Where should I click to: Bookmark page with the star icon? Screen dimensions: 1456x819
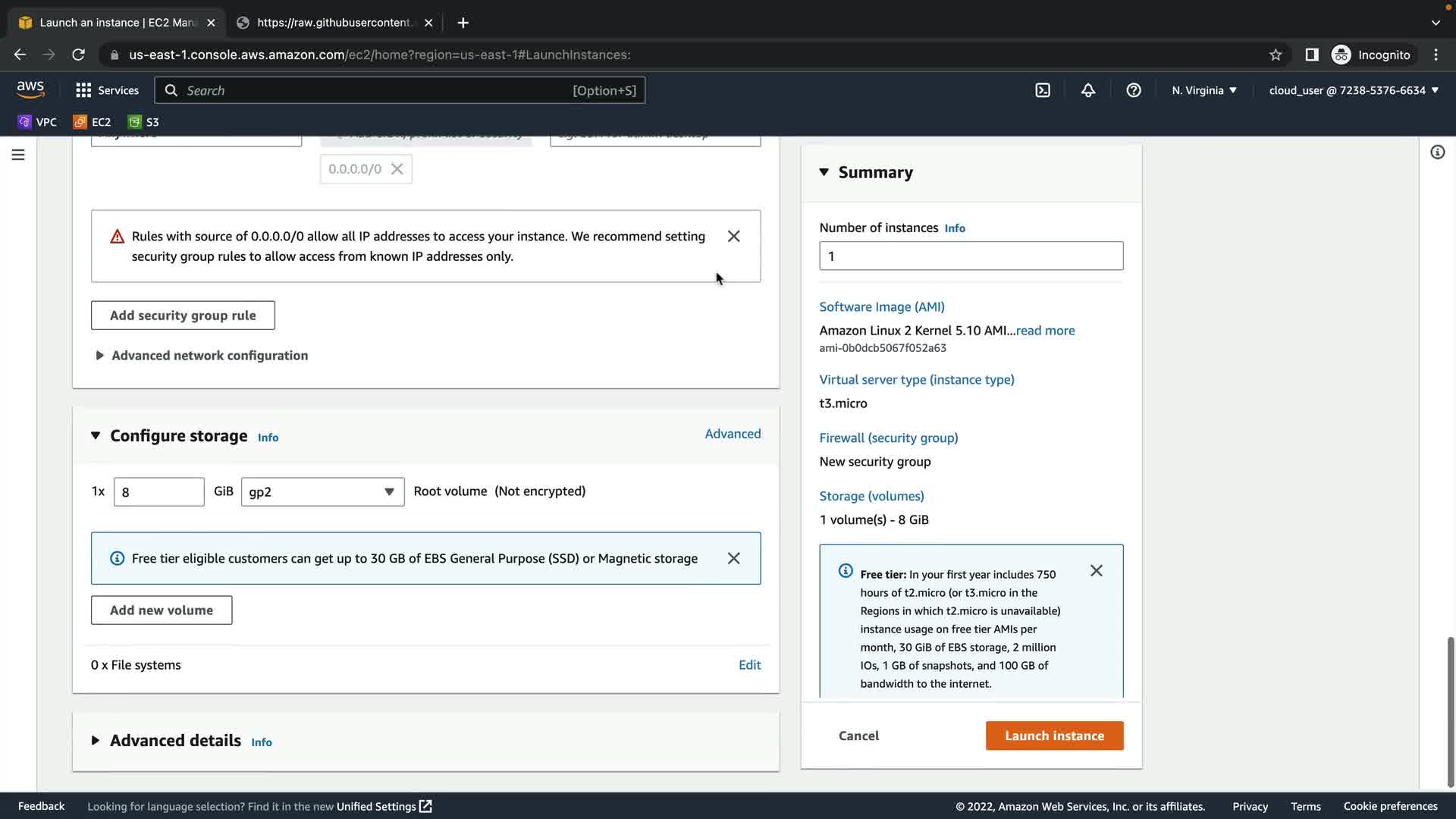click(x=1276, y=55)
